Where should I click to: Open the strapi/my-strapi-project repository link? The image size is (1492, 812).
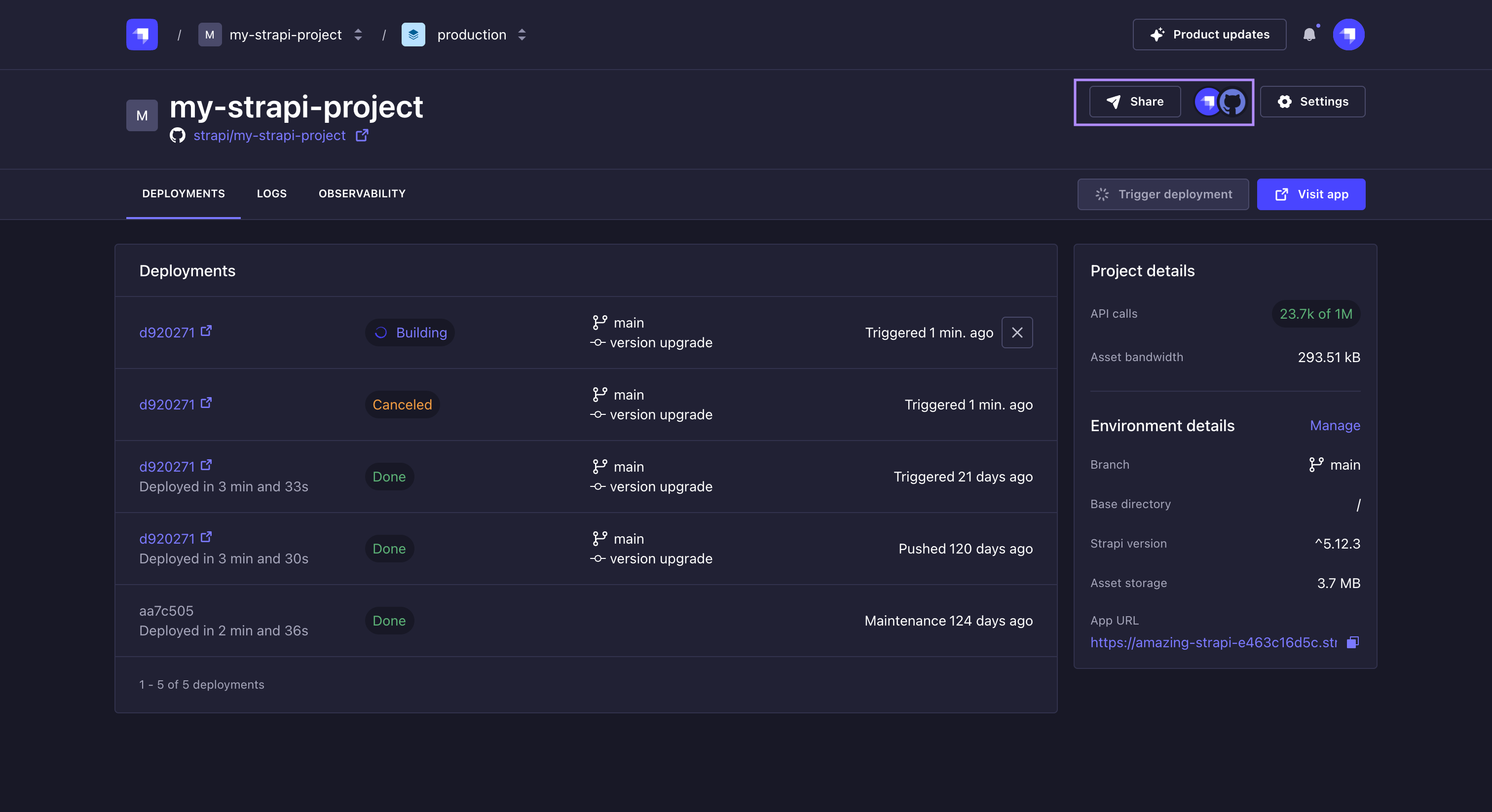point(269,136)
